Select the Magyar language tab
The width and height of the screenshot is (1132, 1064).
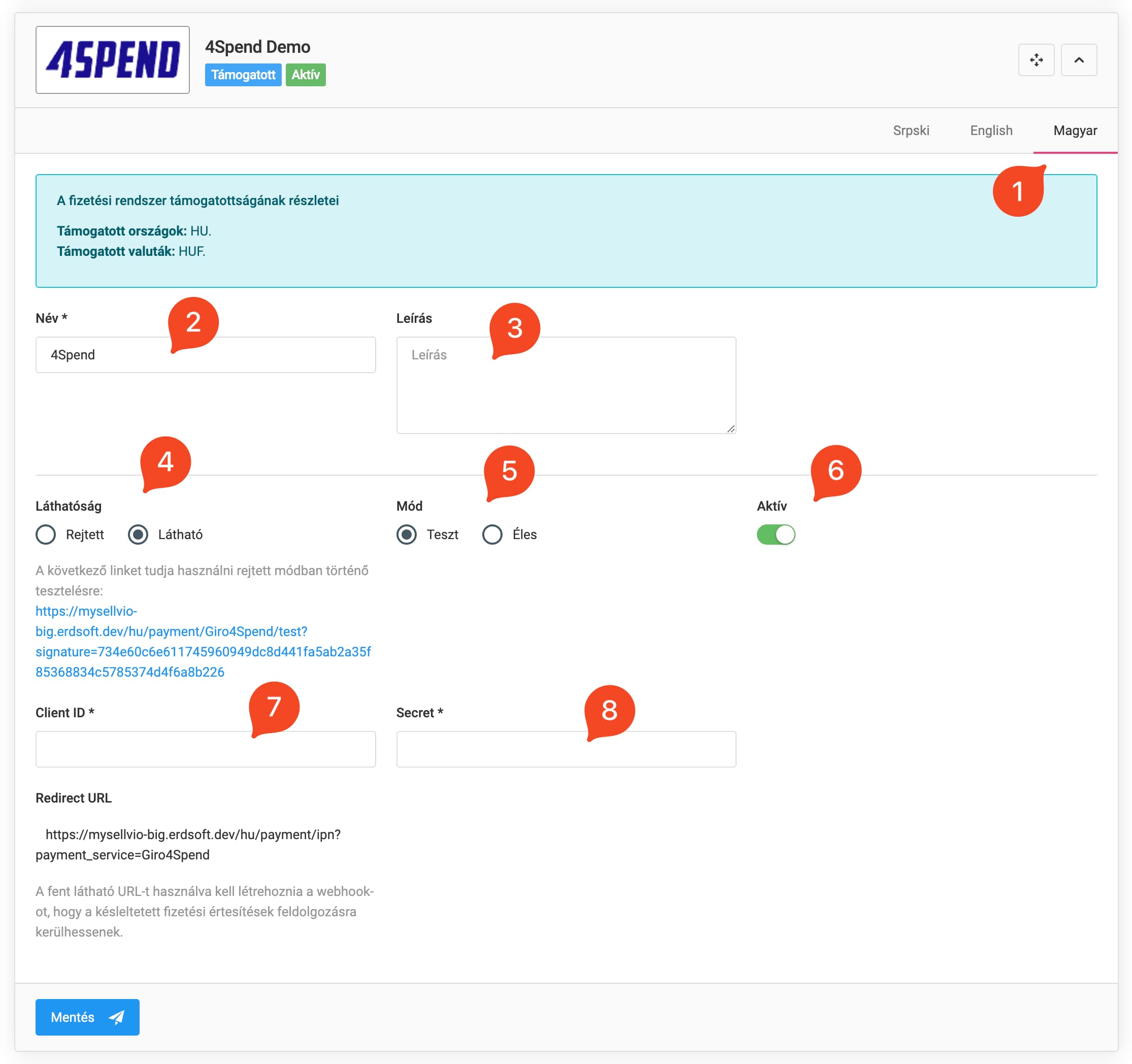click(1075, 130)
